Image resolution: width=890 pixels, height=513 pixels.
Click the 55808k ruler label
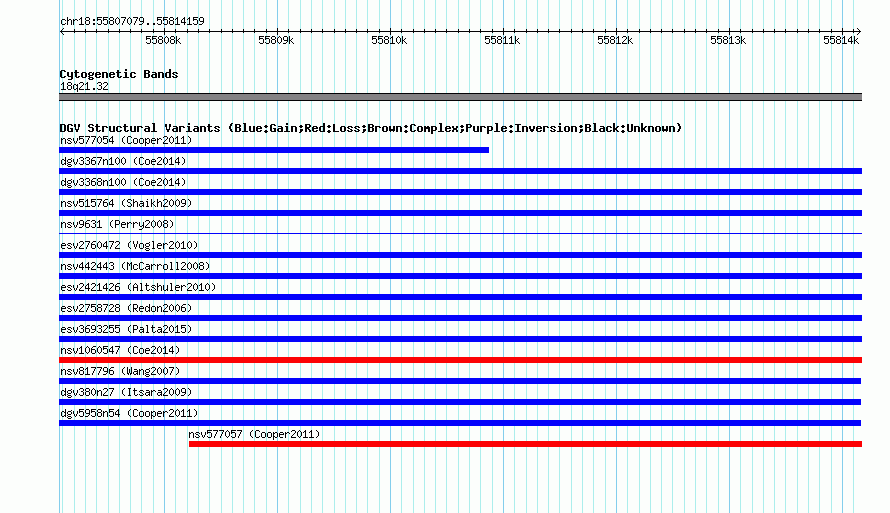pos(163,41)
